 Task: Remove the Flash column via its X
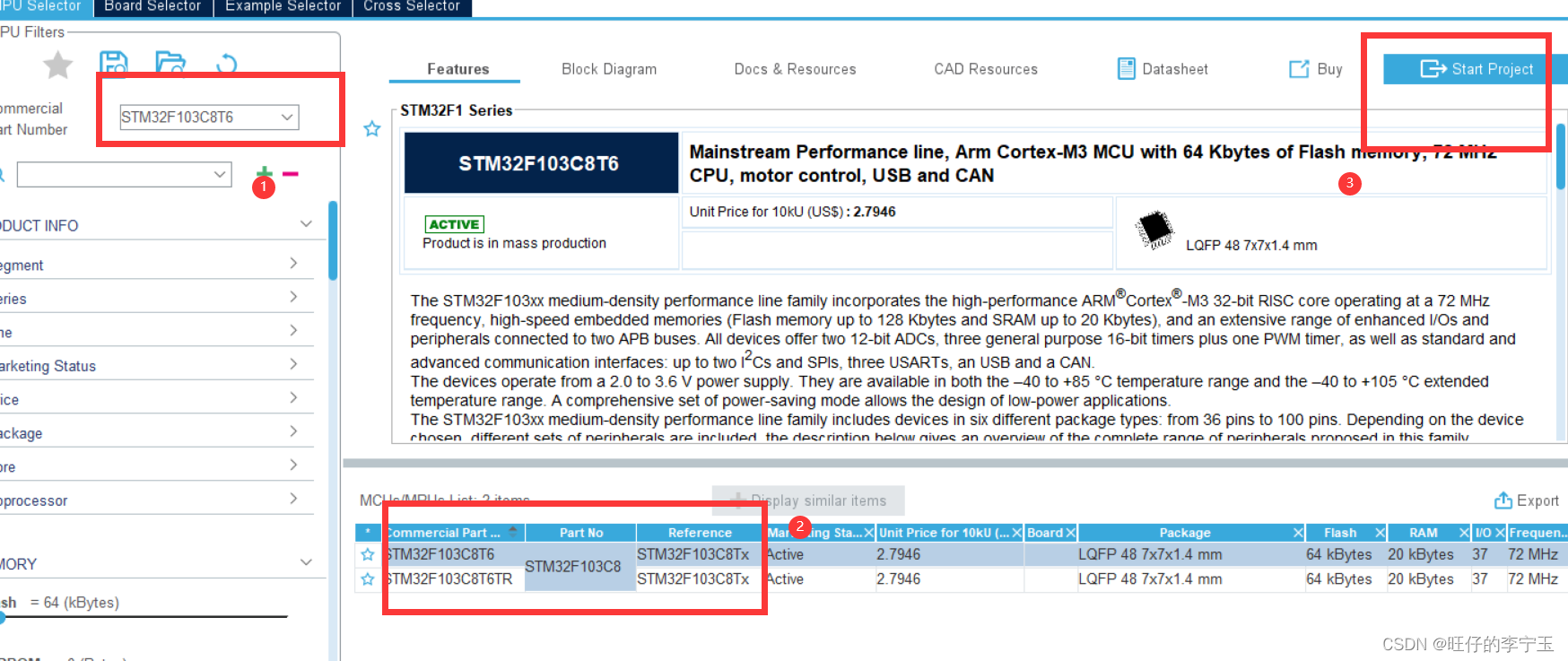(1381, 533)
